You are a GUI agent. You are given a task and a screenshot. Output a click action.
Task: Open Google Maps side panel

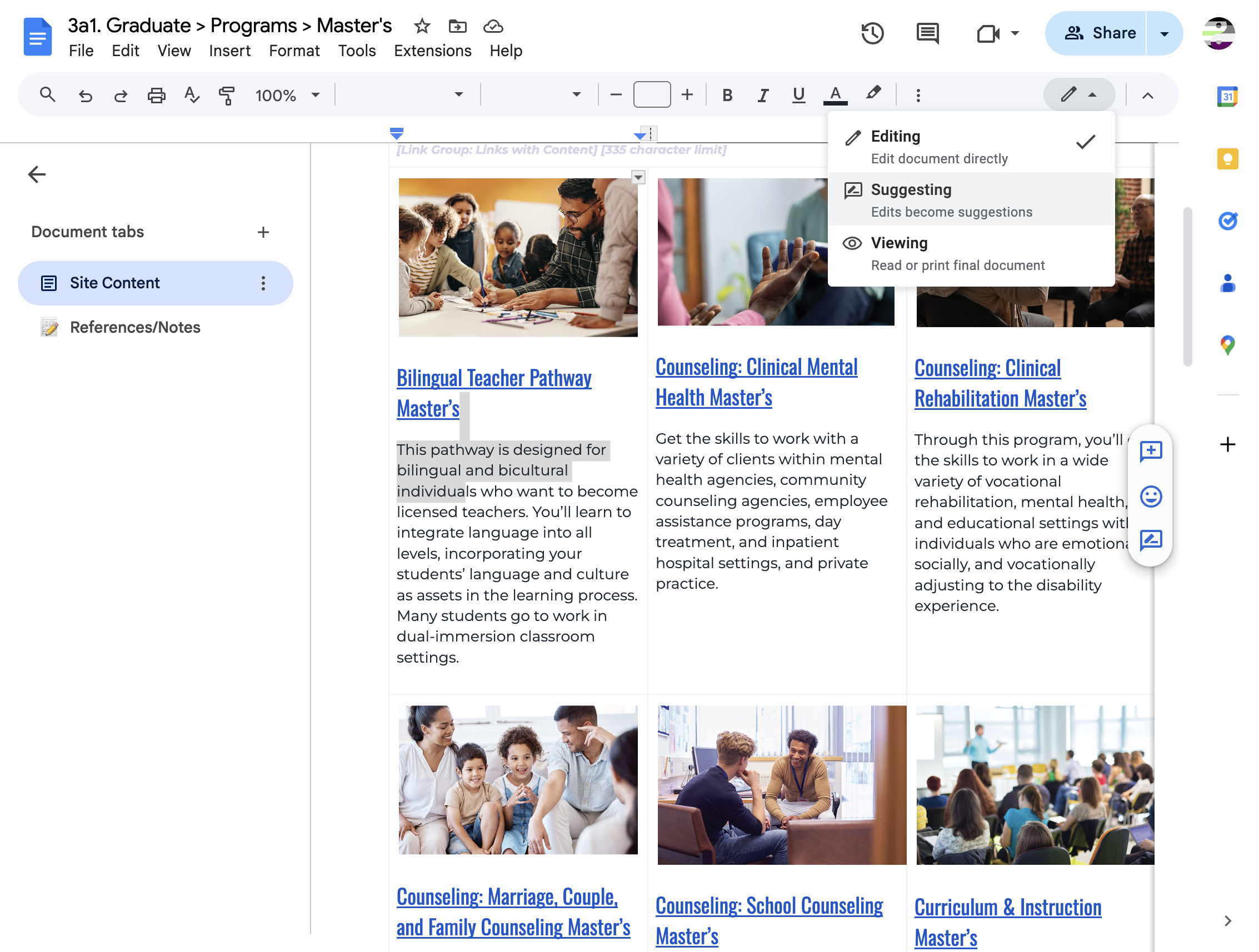tap(1228, 345)
